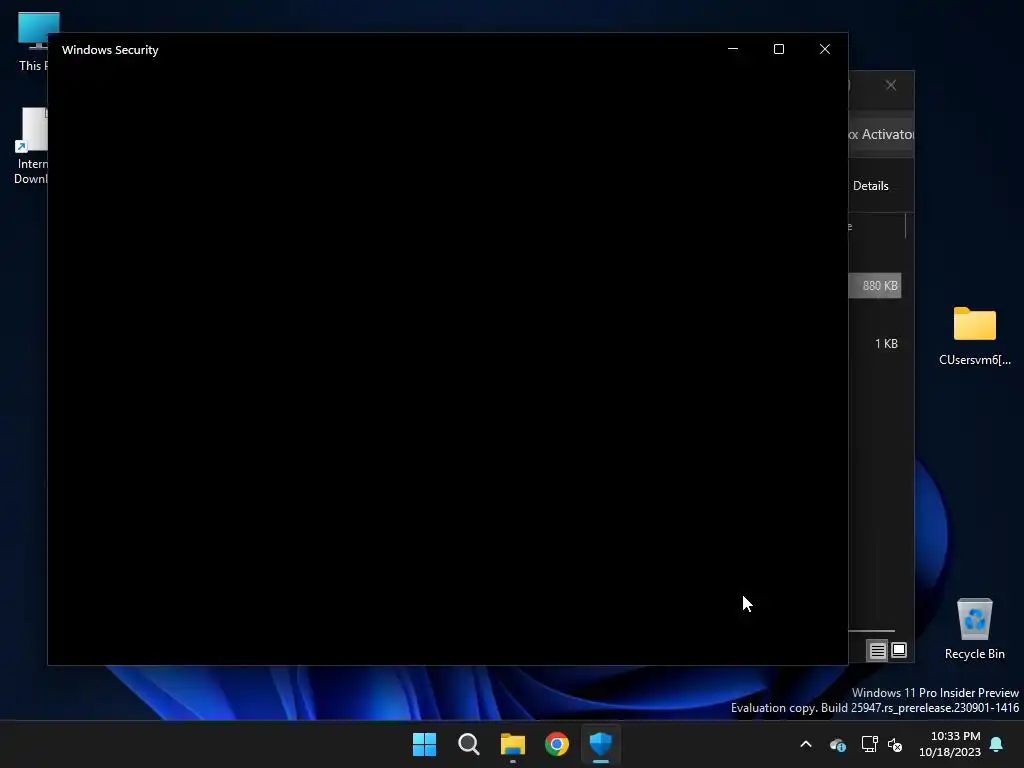Select the This PC desktop icon
This screenshot has height=768, width=1024.
[31, 41]
